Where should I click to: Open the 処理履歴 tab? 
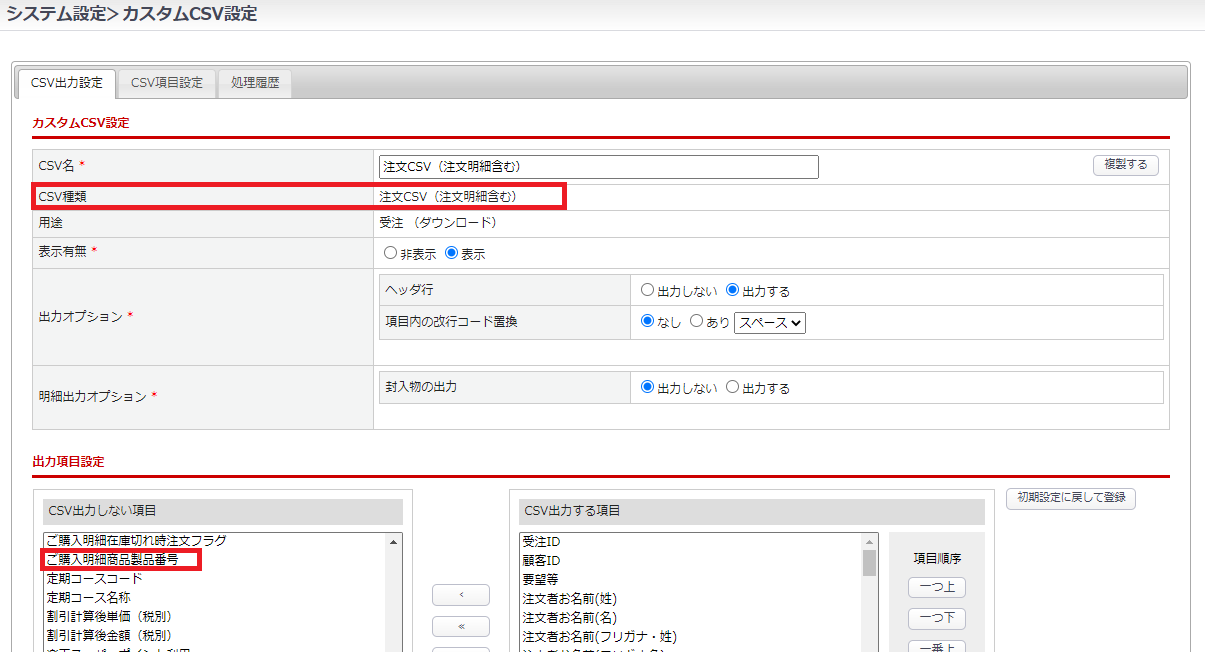255,83
